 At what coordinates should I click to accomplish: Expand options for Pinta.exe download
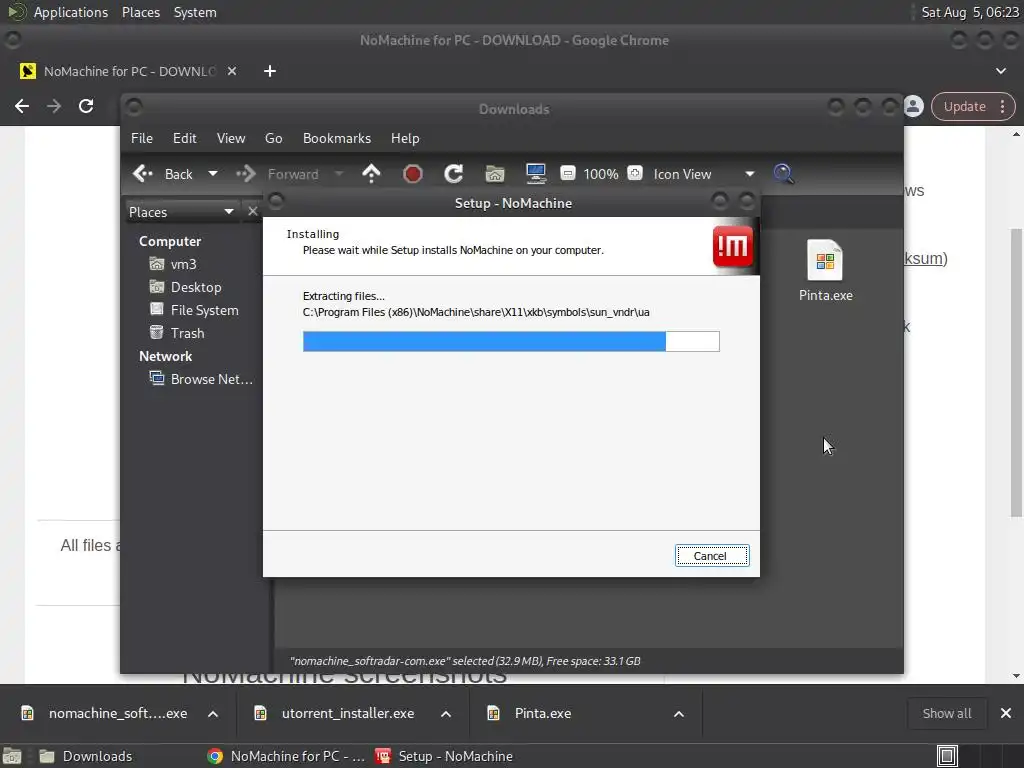[679, 714]
